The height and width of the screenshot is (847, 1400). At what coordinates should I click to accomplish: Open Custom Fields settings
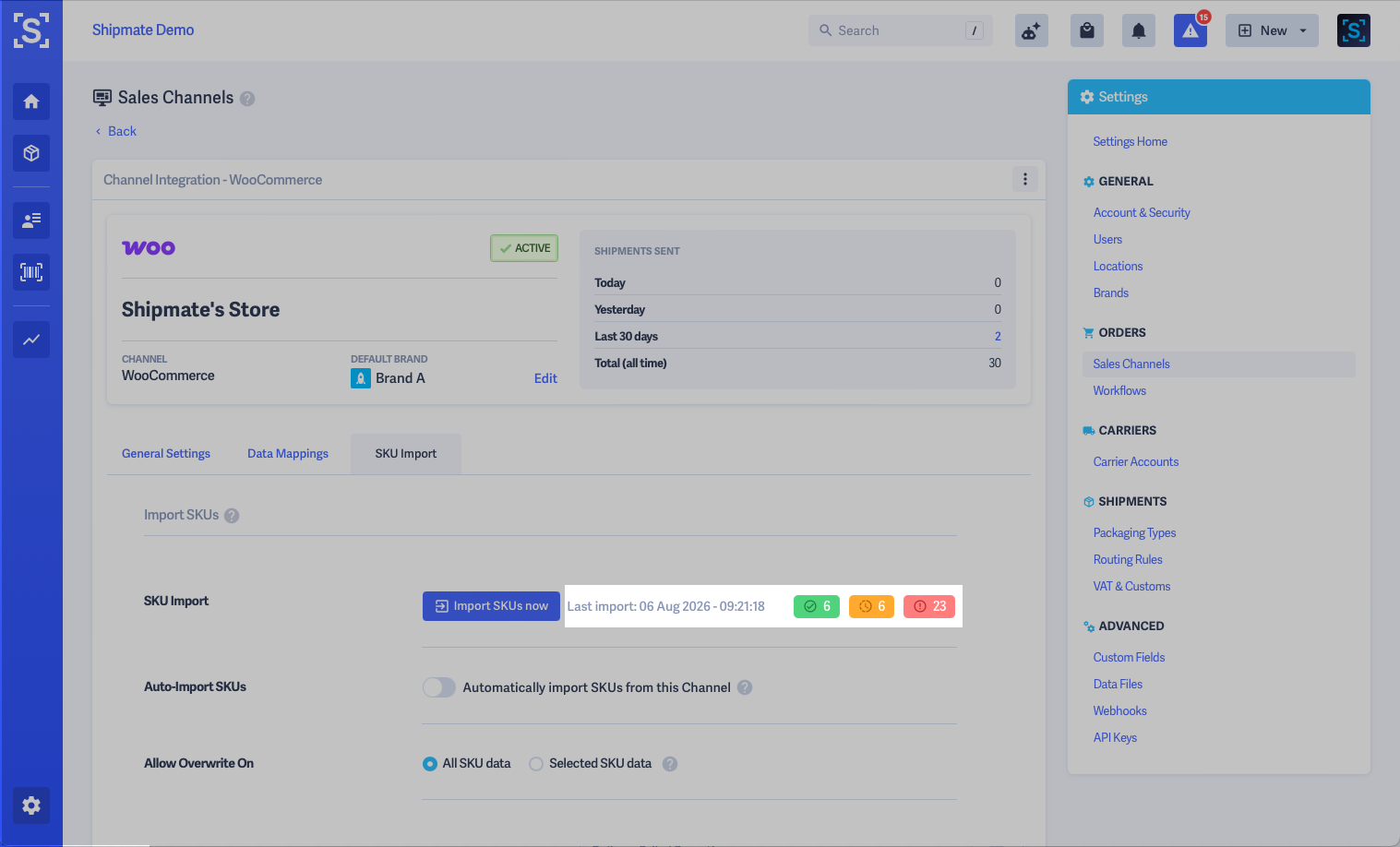point(1130,657)
